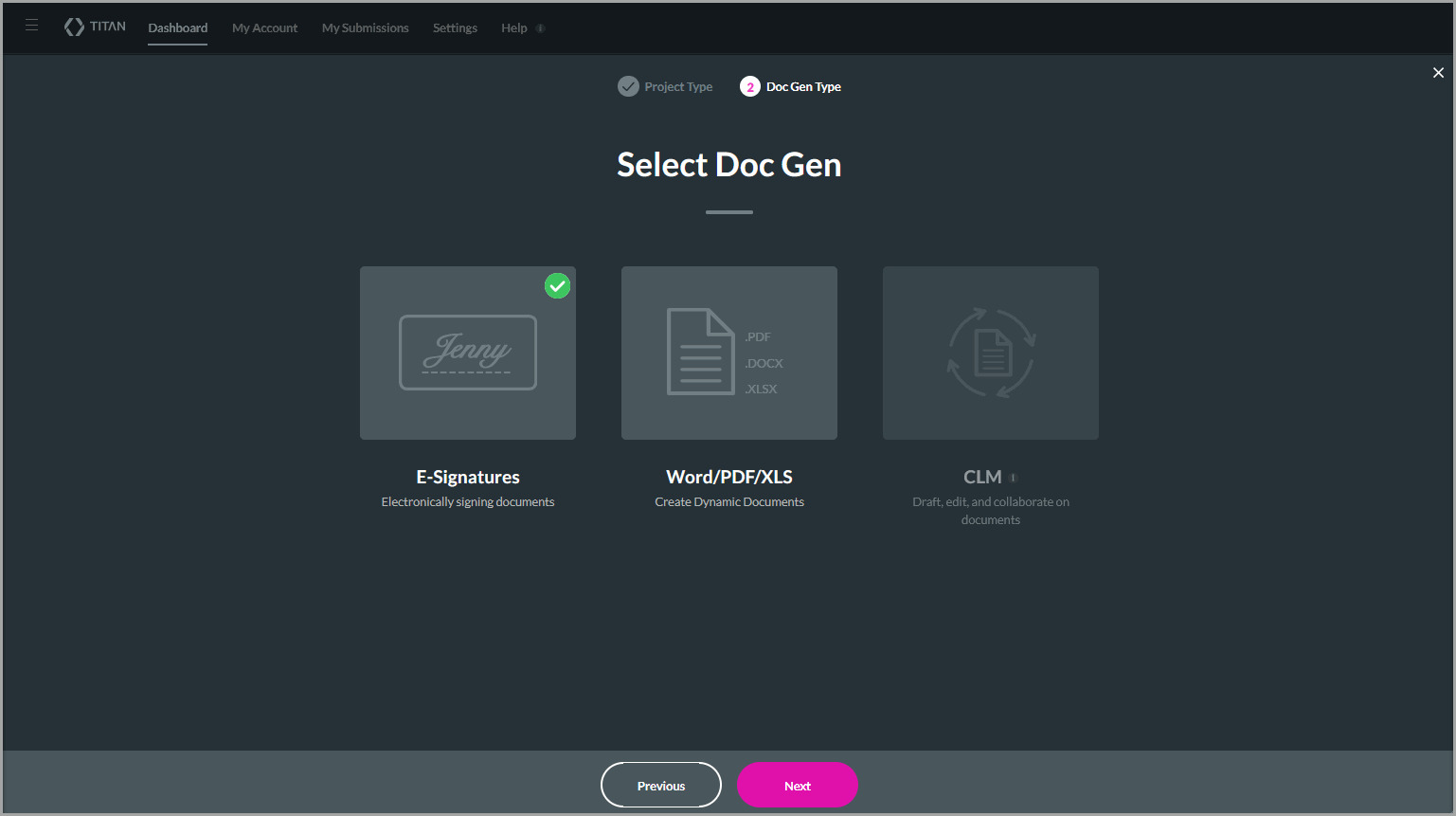Click the CLM info icon
The height and width of the screenshot is (816, 1456).
coord(1013,478)
